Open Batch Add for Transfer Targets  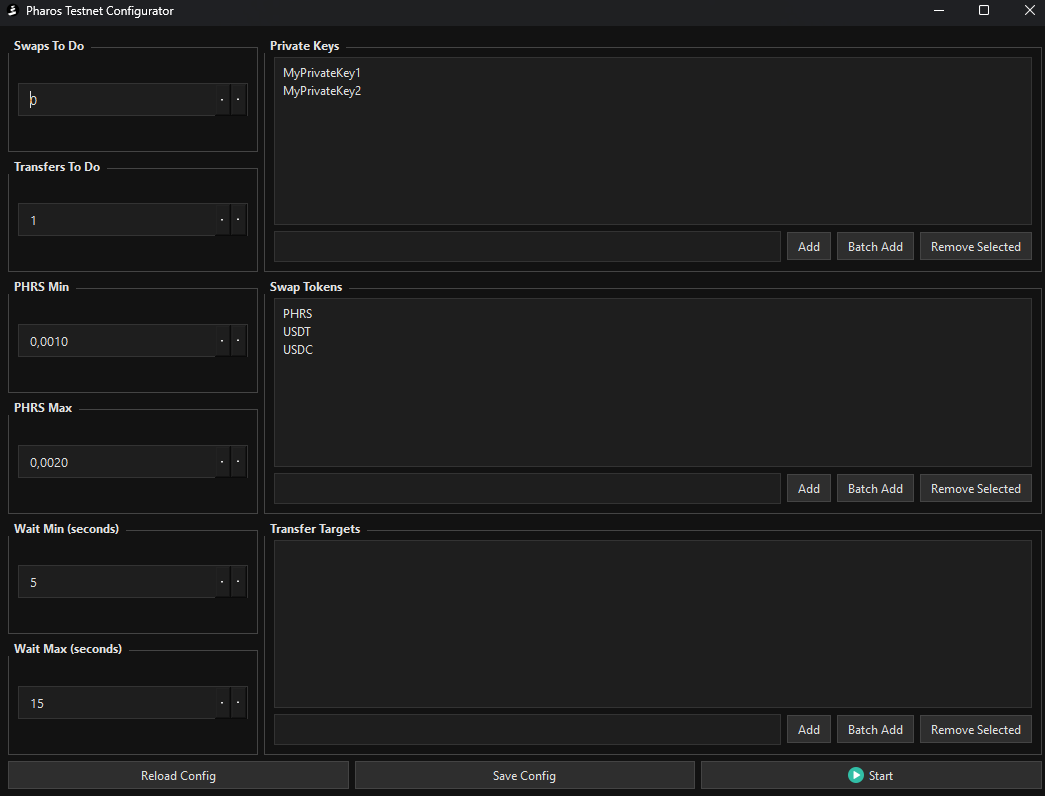coord(875,729)
